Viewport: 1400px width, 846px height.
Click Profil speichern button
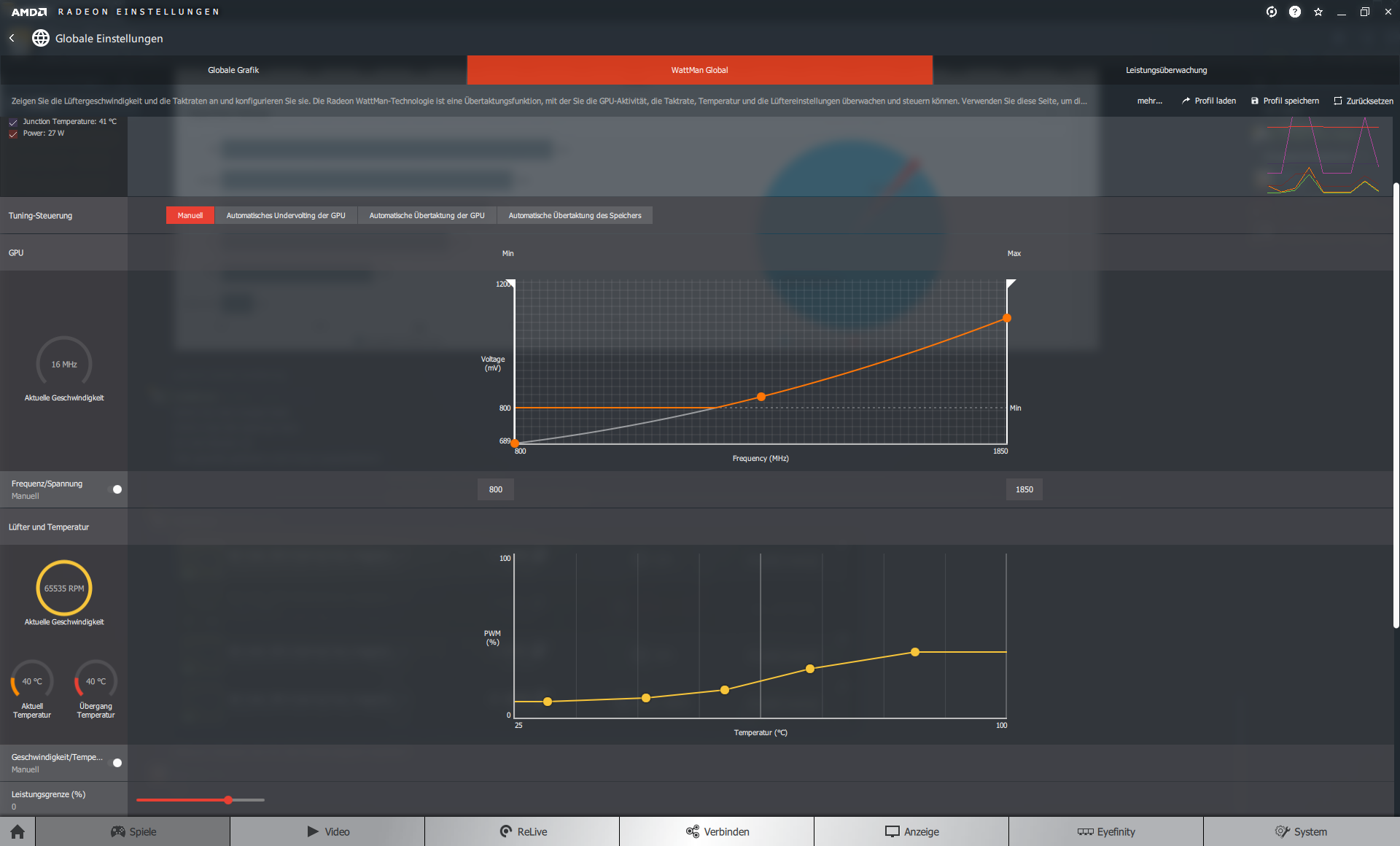1285,101
